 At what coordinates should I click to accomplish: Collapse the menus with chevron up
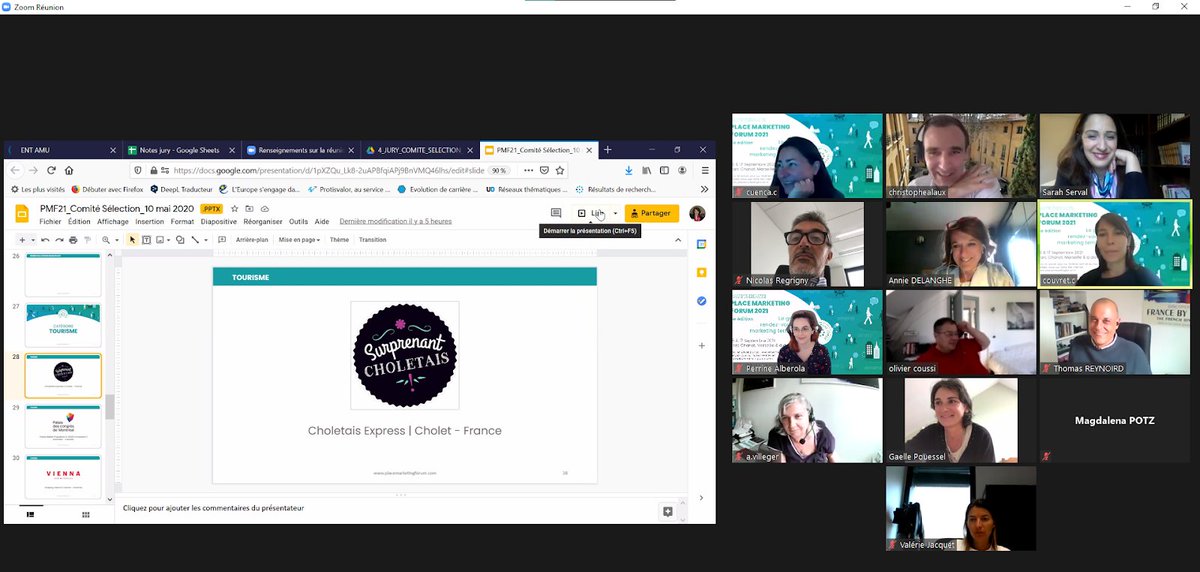(677, 240)
